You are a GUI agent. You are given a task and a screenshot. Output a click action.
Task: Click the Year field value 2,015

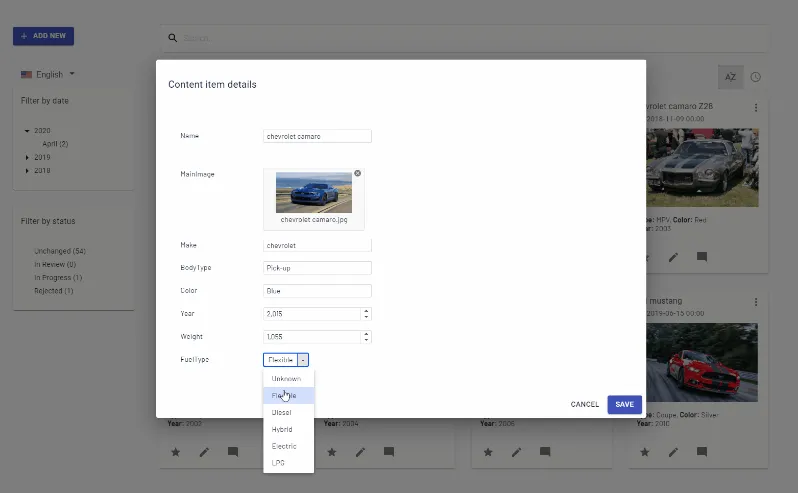(311, 314)
